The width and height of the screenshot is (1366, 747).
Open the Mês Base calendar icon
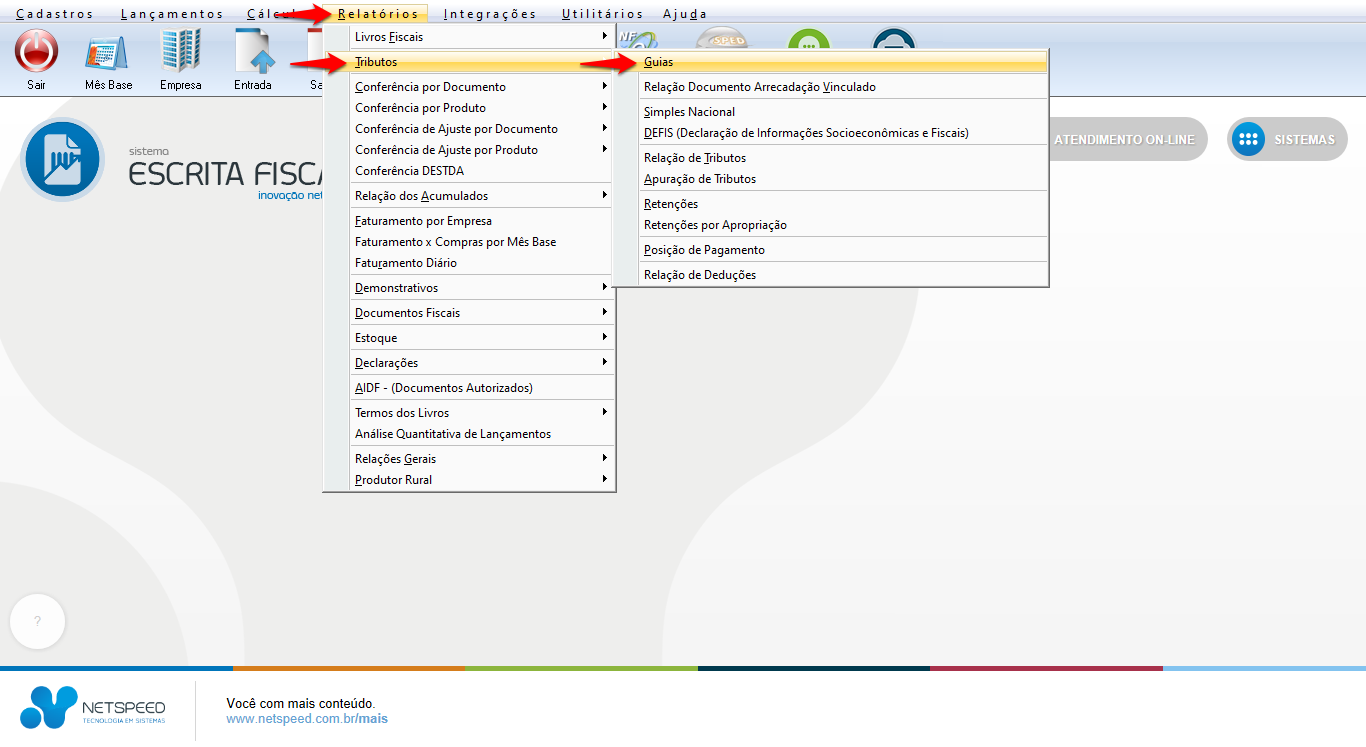(x=108, y=51)
